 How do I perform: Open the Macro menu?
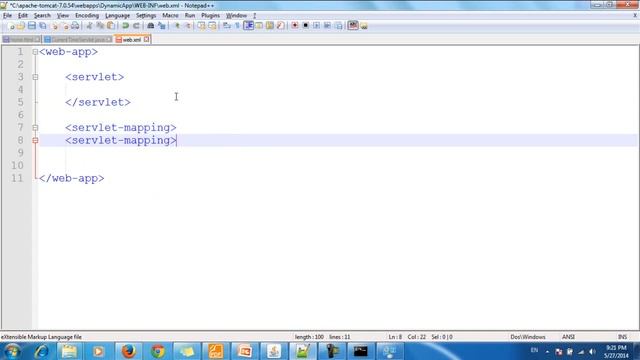pyautogui.click(x=171, y=16)
